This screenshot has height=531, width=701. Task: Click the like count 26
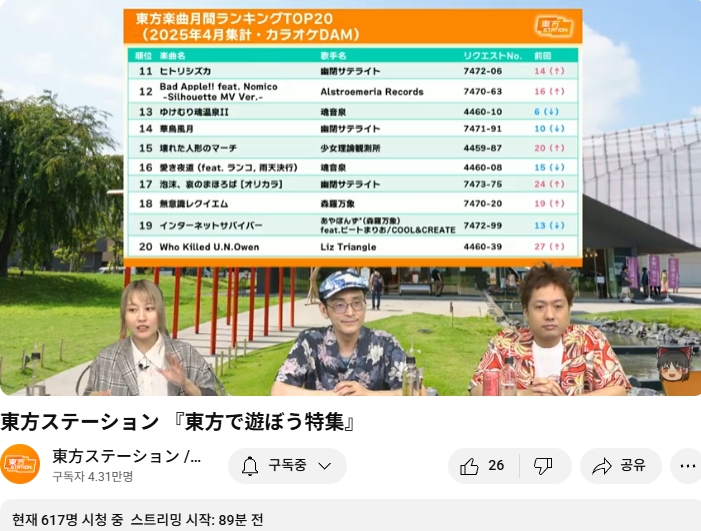tap(496, 466)
